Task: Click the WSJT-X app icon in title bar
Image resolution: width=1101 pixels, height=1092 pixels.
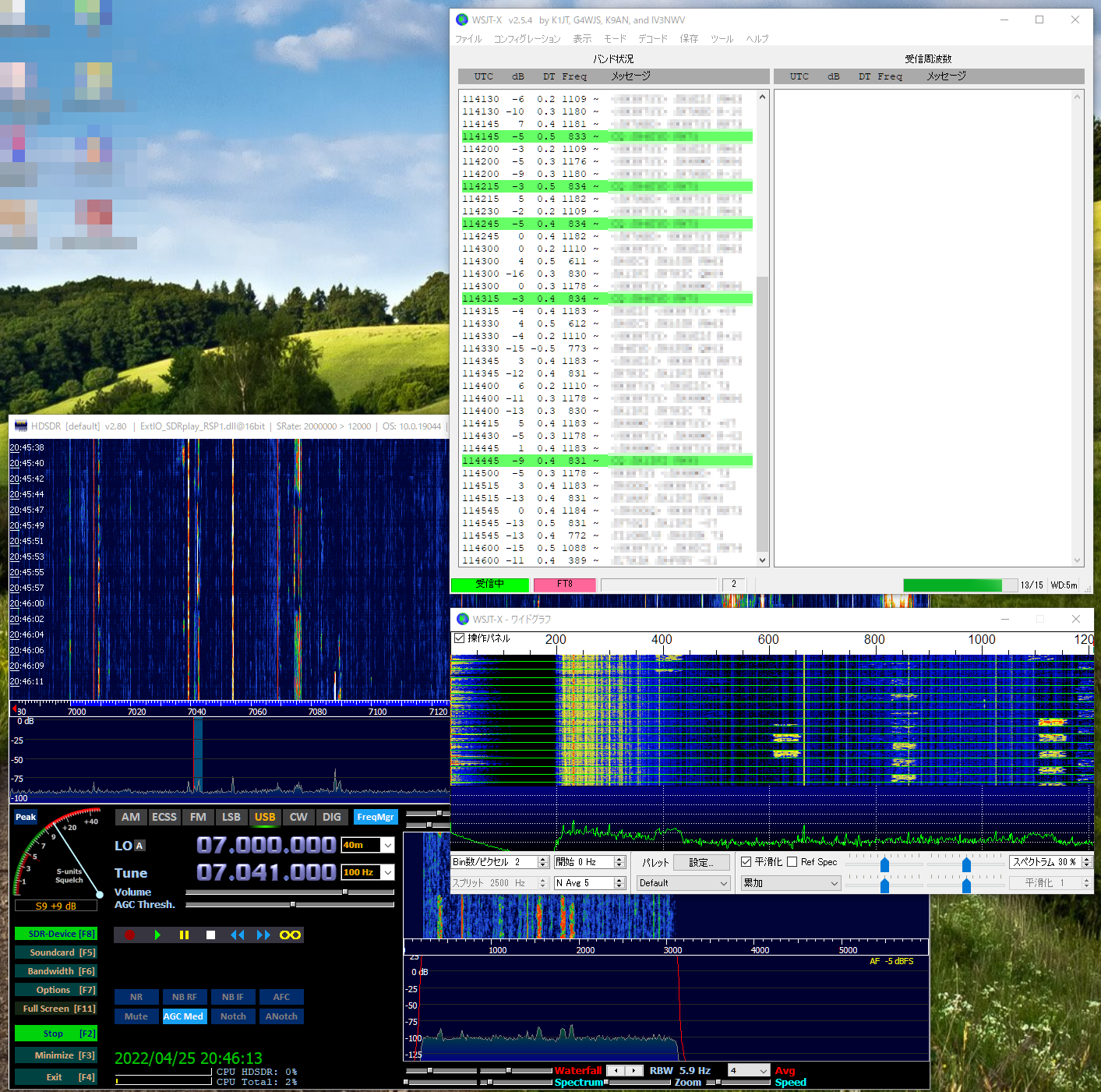Action: (x=462, y=19)
